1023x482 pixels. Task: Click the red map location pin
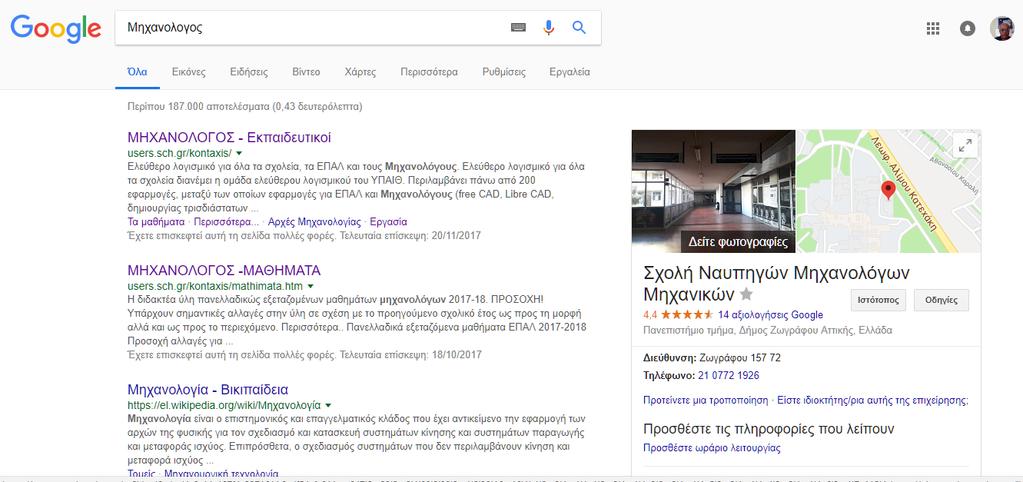coord(888,190)
